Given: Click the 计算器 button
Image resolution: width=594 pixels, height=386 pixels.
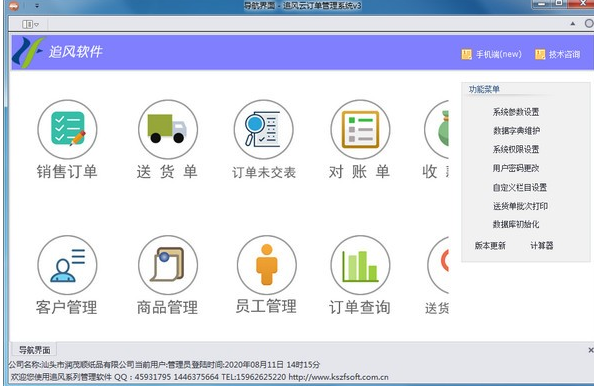Looking at the screenshot, I should coord(542,245).
